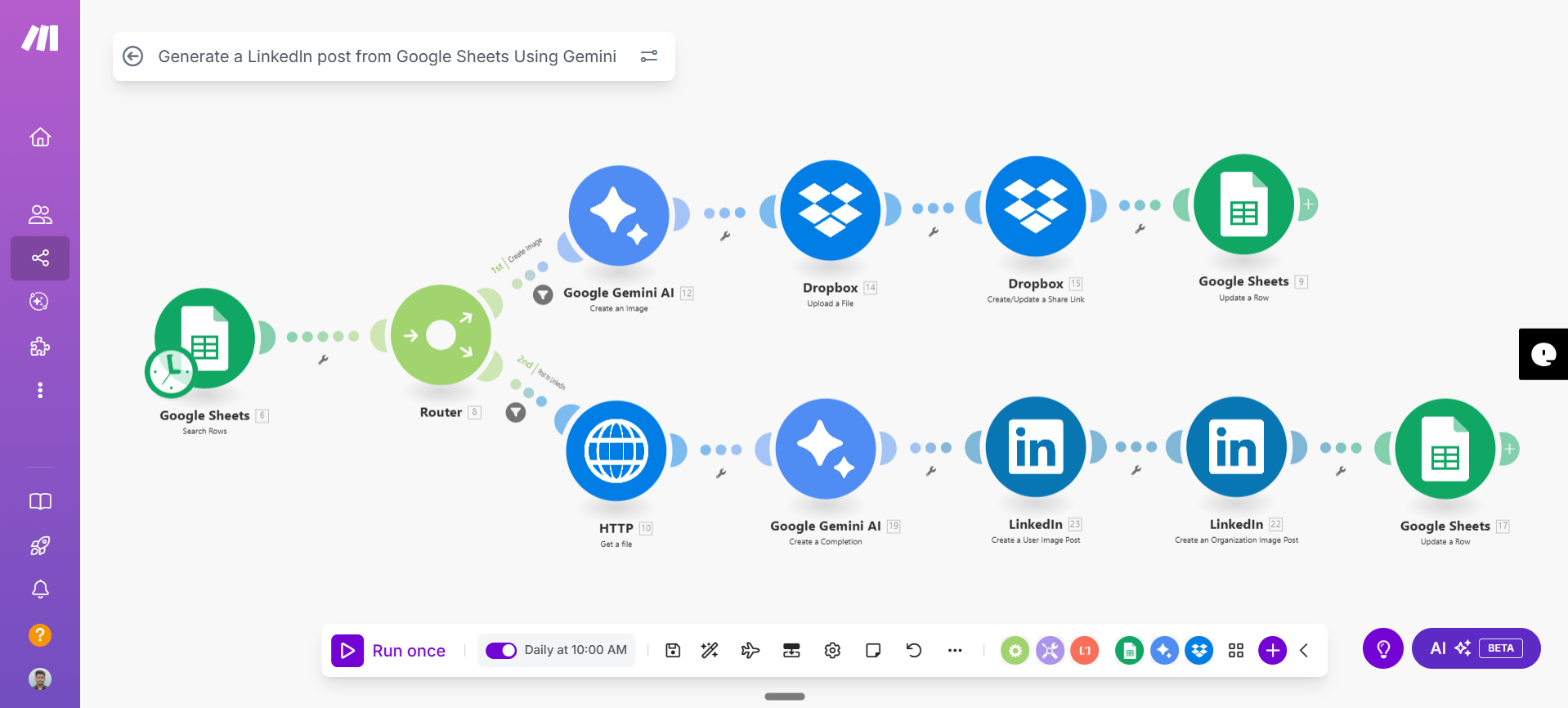Select Google Sheets favorite in toolbar
1568x708 pixels.
click(x=1129, y=651)
